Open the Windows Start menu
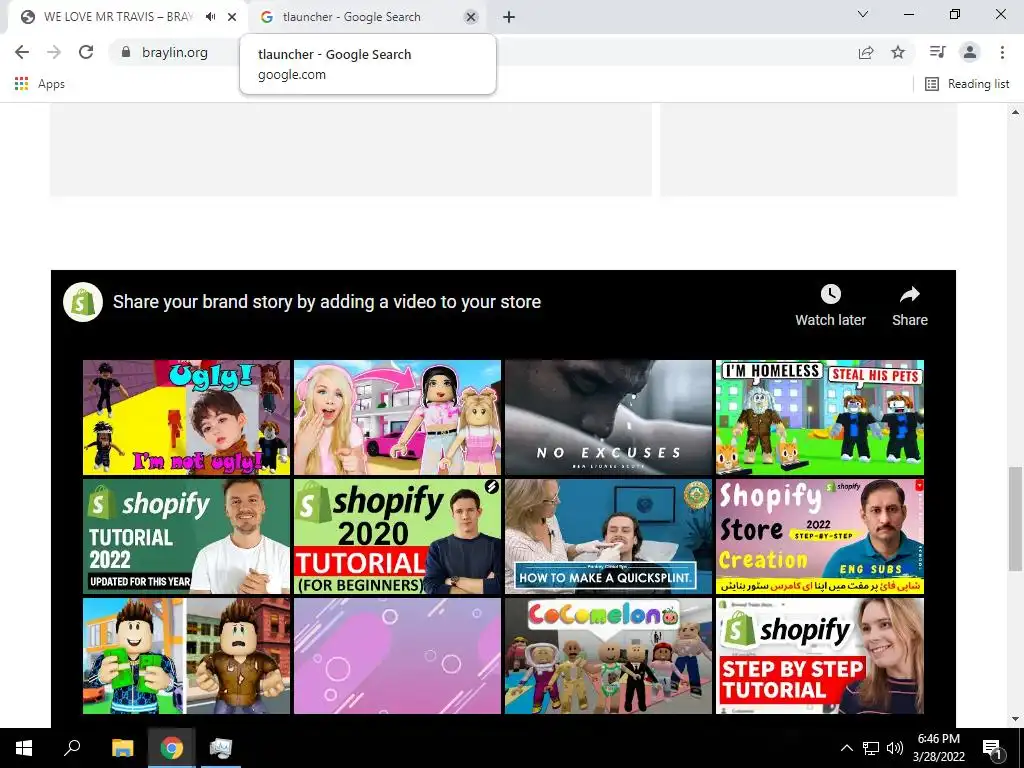Image resolution: width=1024 pixels, height=768 pixels. click(x=24, y=748)
